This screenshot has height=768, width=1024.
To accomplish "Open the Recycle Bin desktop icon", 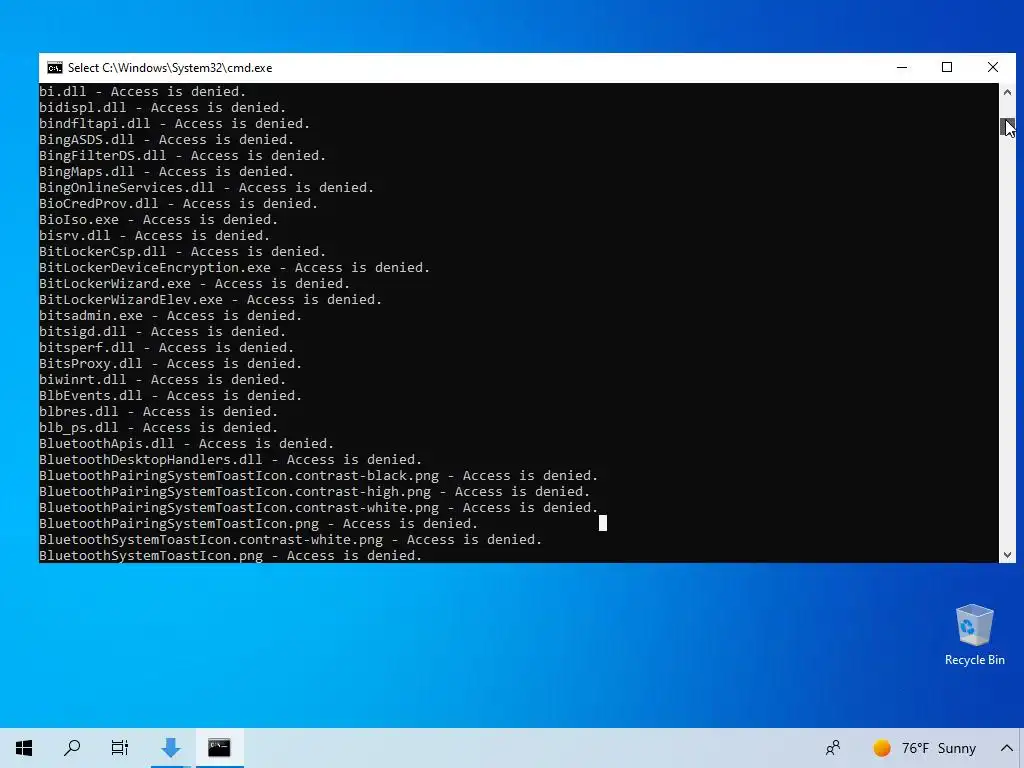I will point(974,635).
